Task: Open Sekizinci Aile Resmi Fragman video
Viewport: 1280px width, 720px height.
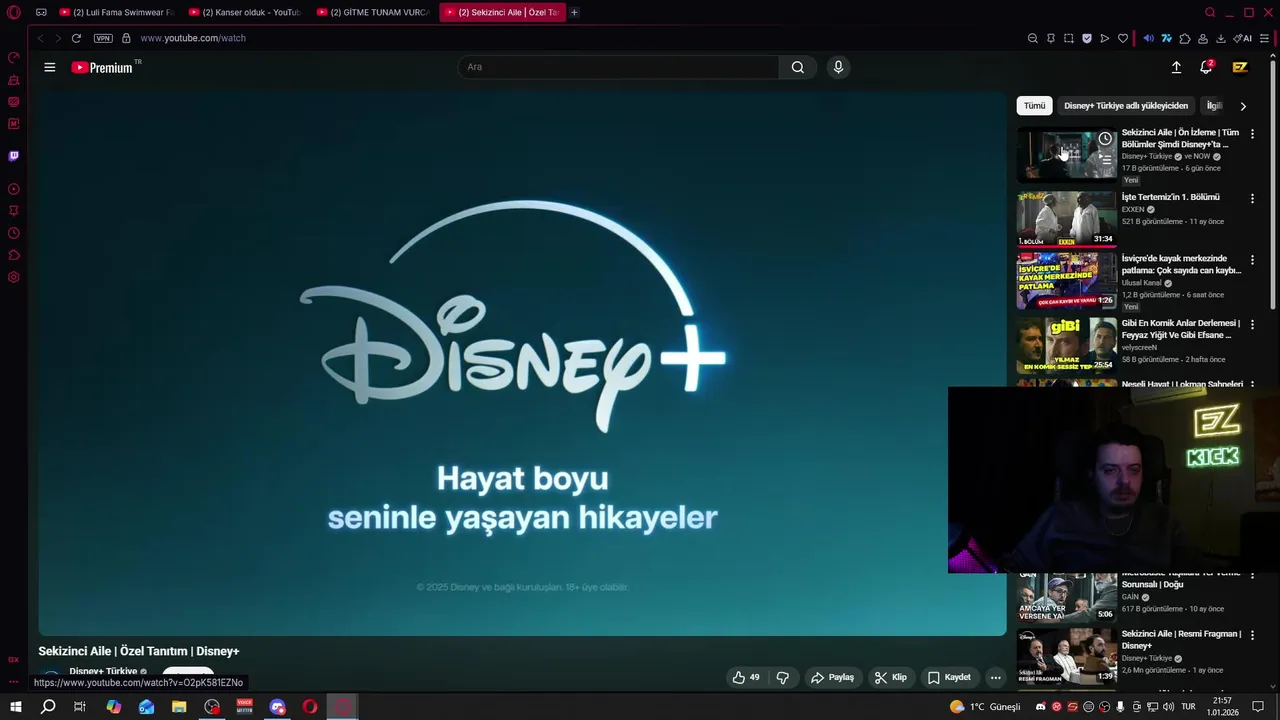Action: point(1067,656)
